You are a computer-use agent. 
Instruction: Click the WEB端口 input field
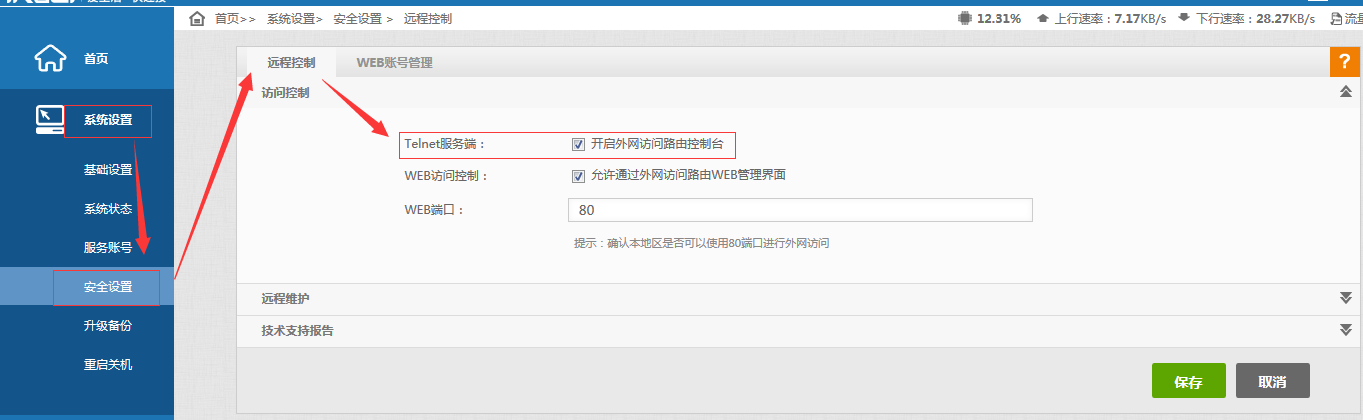click(x=799, y=210)
